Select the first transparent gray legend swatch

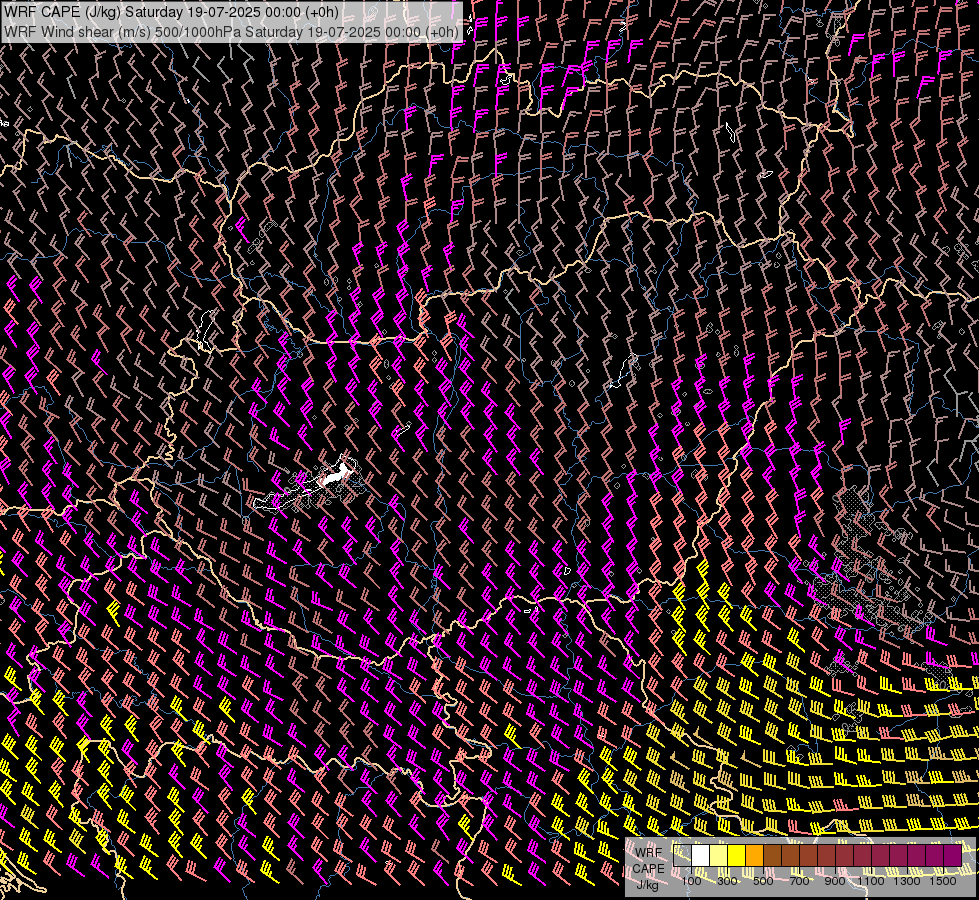[682, 856]
